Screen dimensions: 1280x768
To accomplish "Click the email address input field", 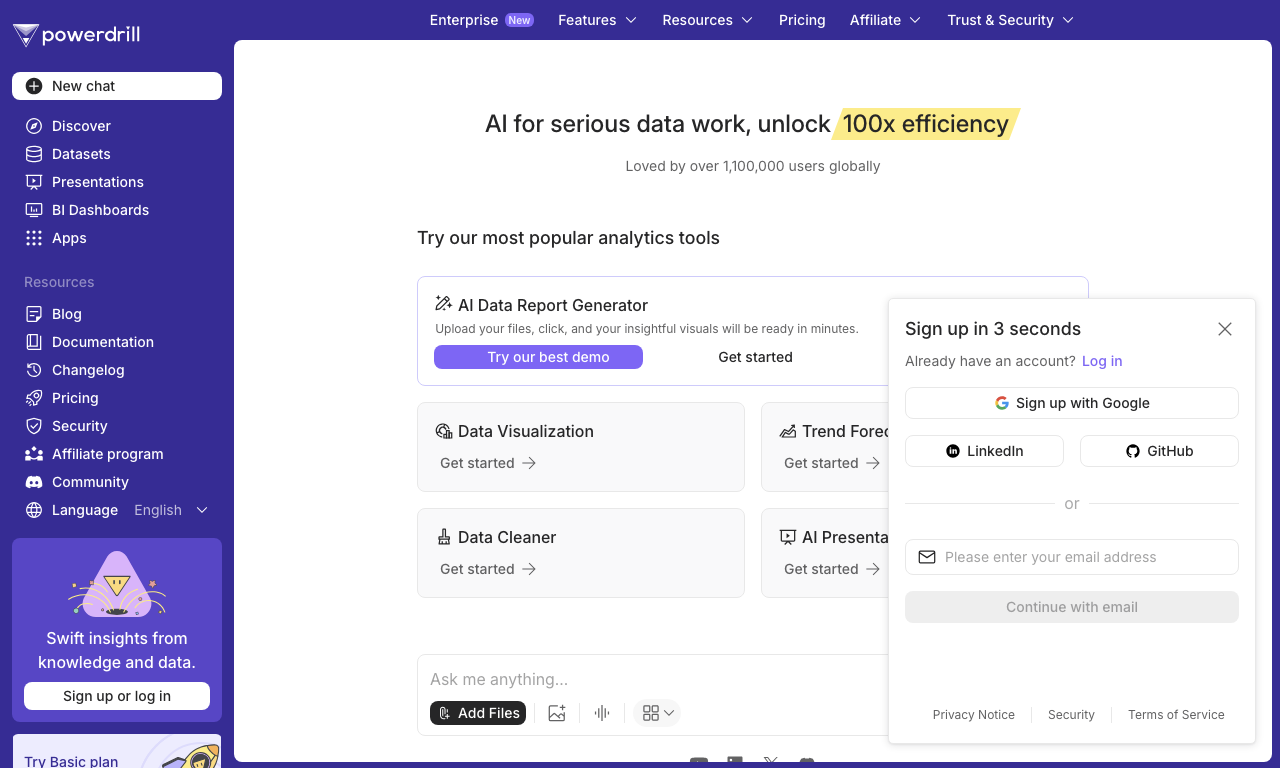I will pyautogui.click(x=1072, y=557).
